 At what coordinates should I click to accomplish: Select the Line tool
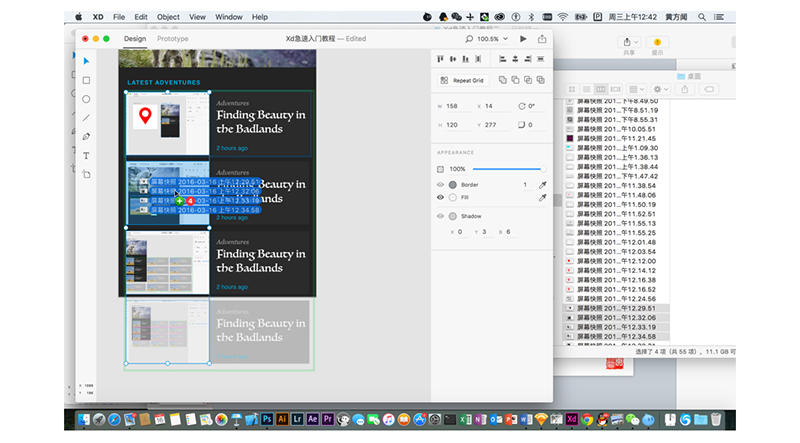(x=86, y=117)
